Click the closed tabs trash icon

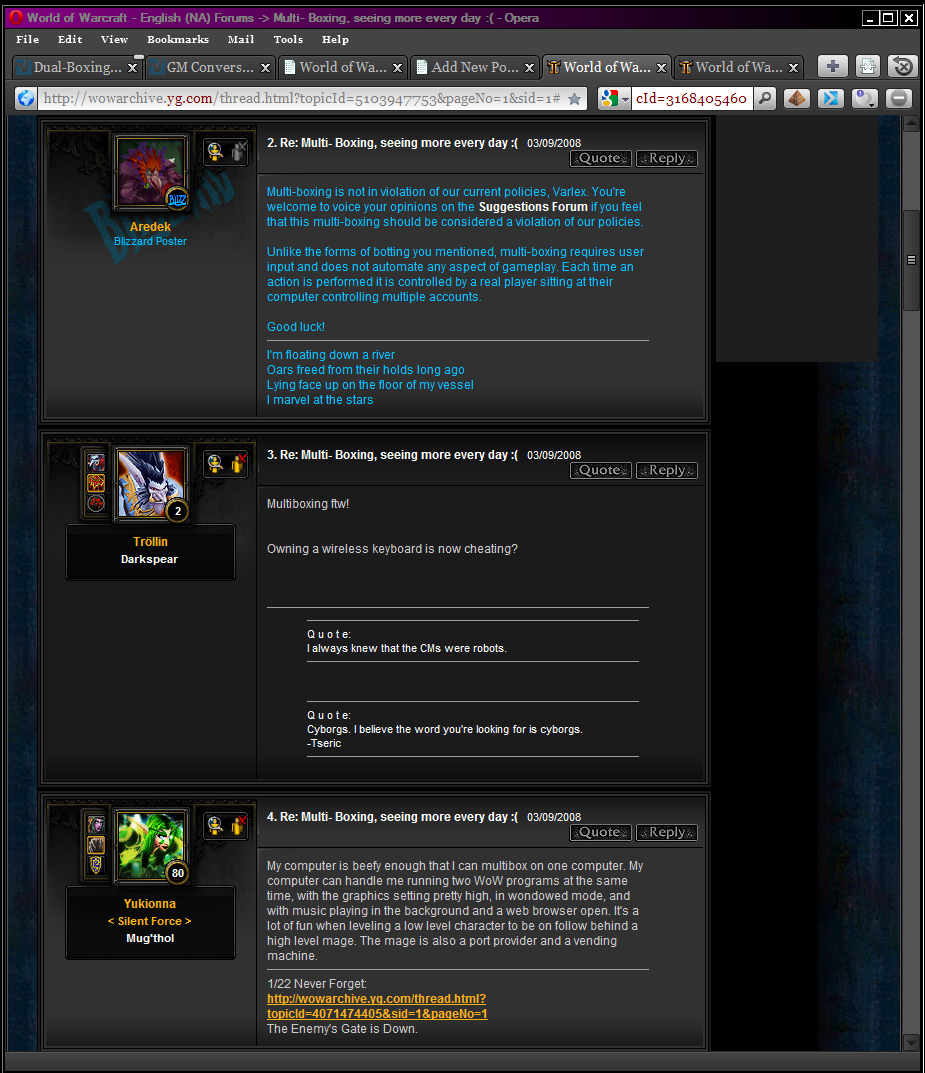click(902, 66)
